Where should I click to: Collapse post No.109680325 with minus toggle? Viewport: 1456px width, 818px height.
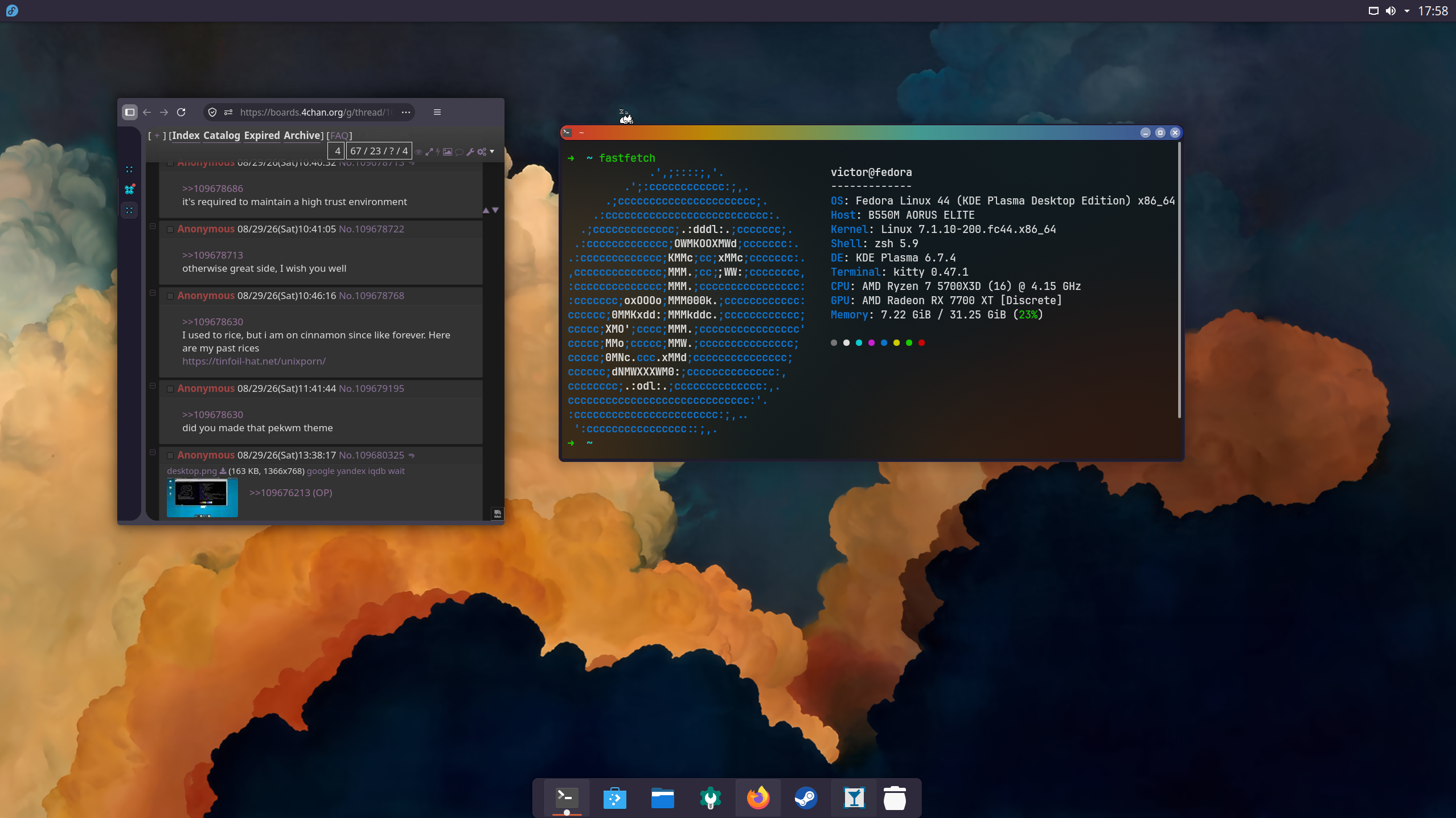153,452
